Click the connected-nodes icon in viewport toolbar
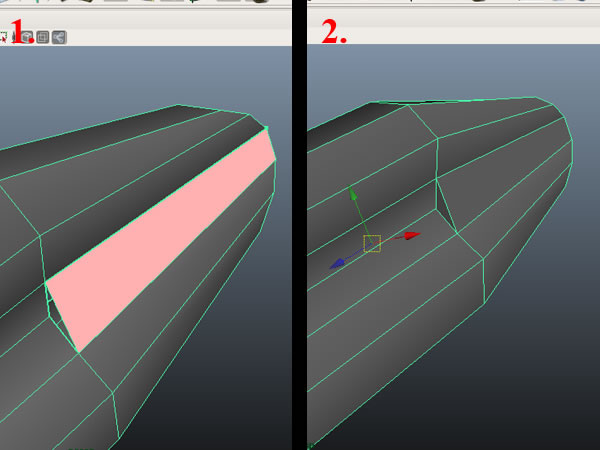 (x=59, y=37)
